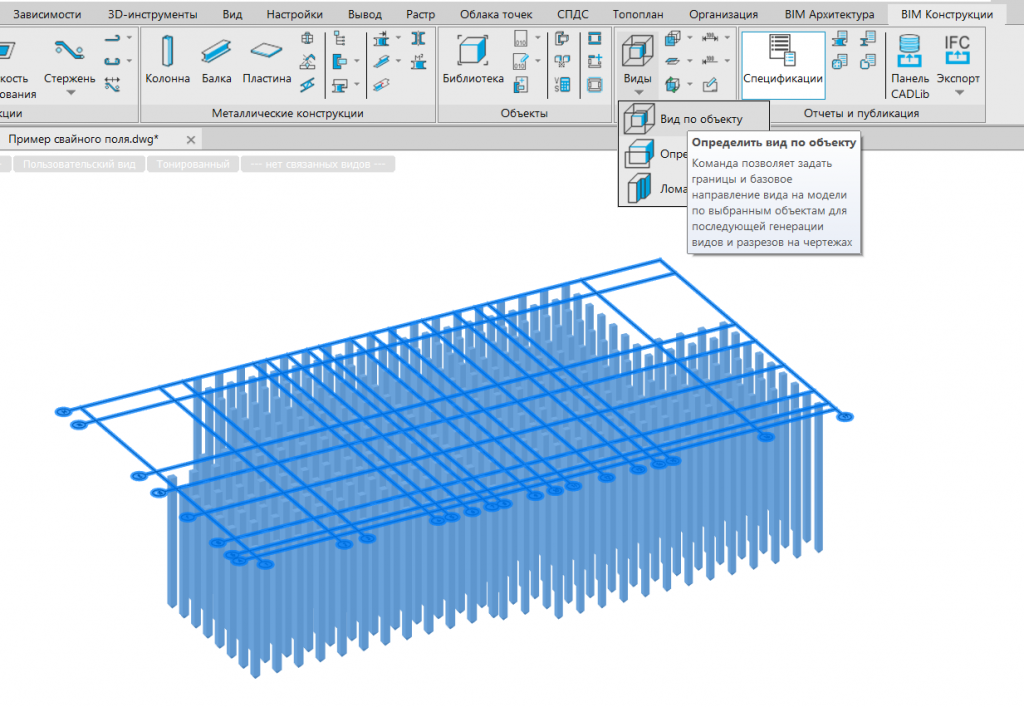Click the Пользовательский вид view label

click(x=79, y=164)
